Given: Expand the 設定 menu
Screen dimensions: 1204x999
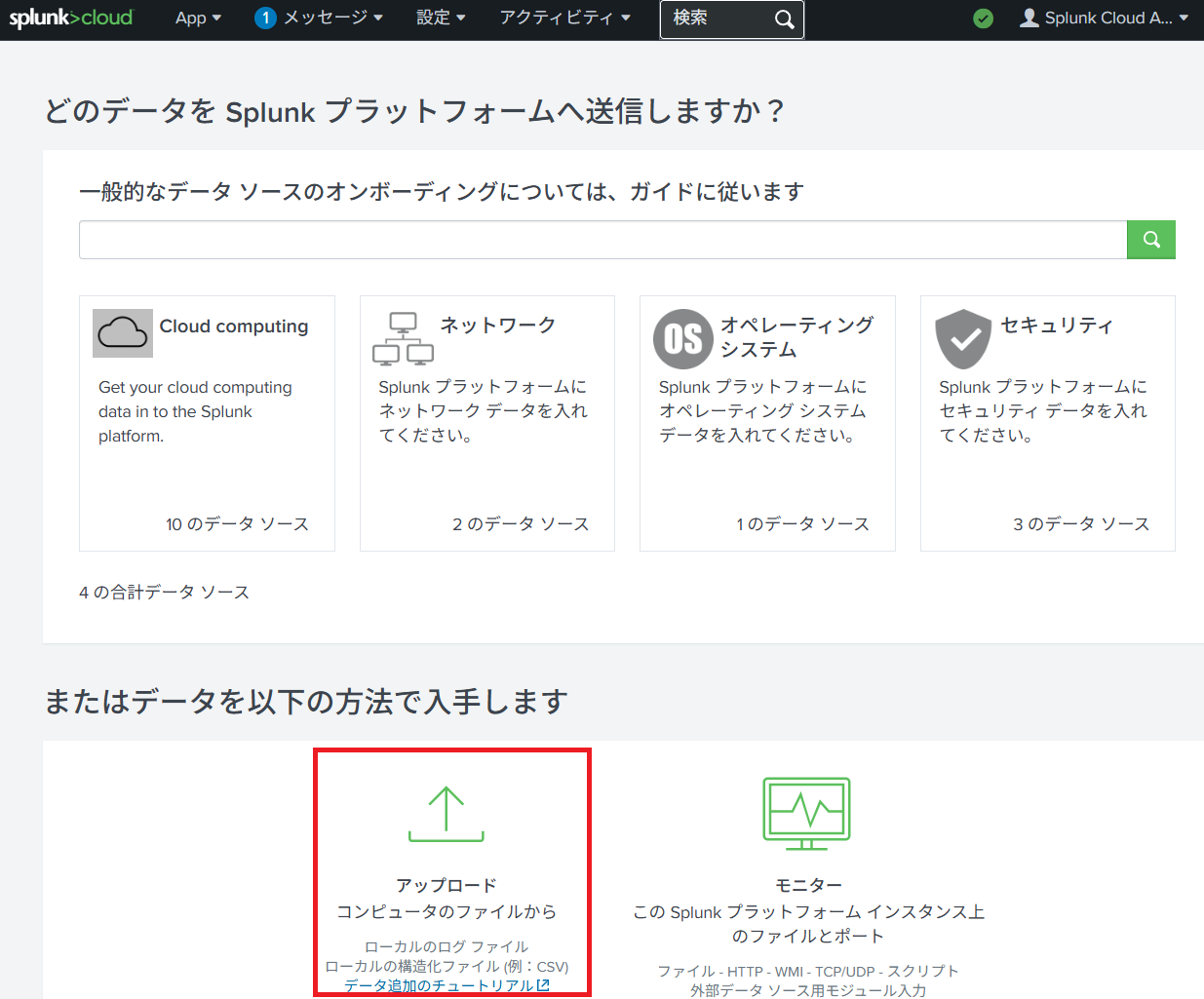Looking at the screenshot, I should point(441,18).
